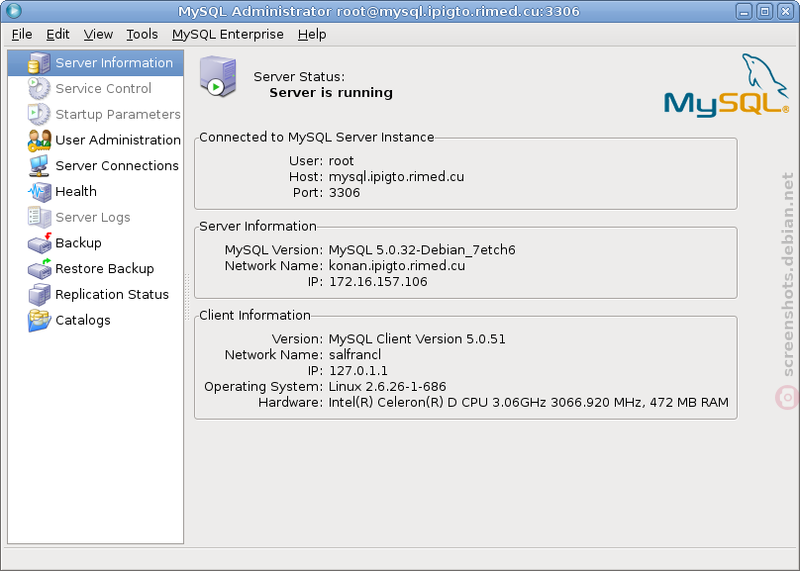Select Service Control label in sidebar
The height and width of the screenshot is (571, 800).
103,88
